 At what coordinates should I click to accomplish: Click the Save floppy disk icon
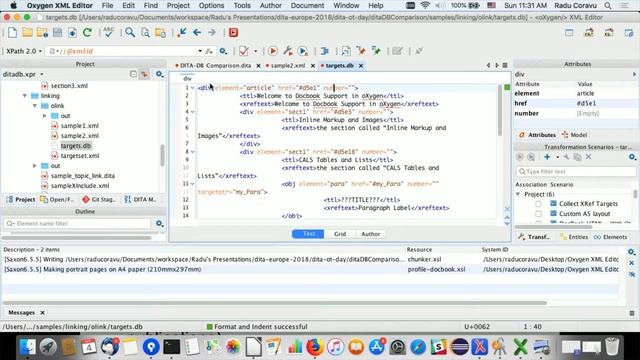click(x=58, y=33)
